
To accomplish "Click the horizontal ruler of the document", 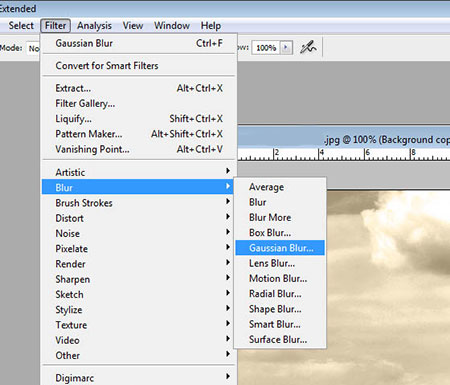I will (x=344, y=154).
